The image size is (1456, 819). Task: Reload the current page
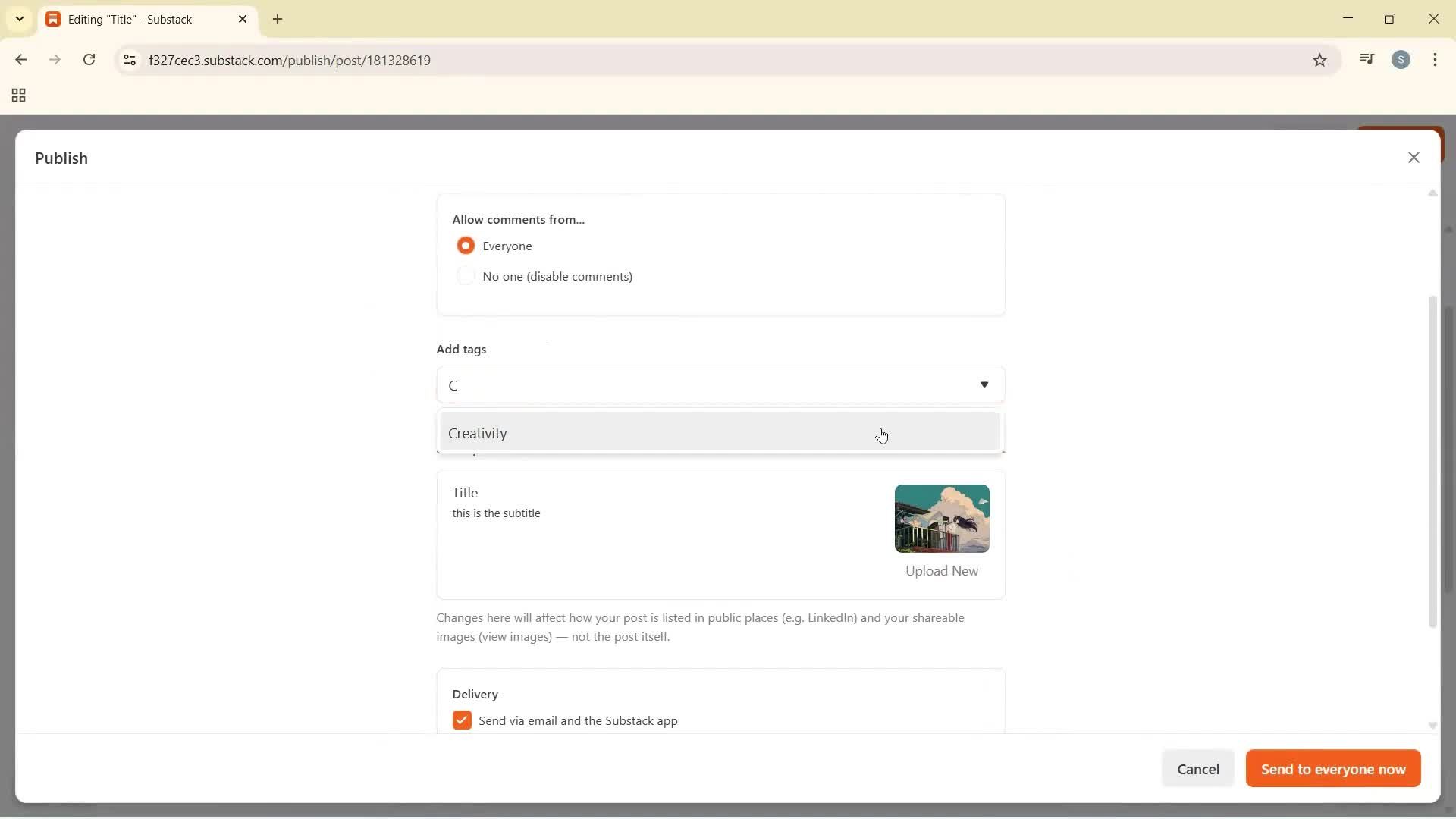[x=89, y=60]
